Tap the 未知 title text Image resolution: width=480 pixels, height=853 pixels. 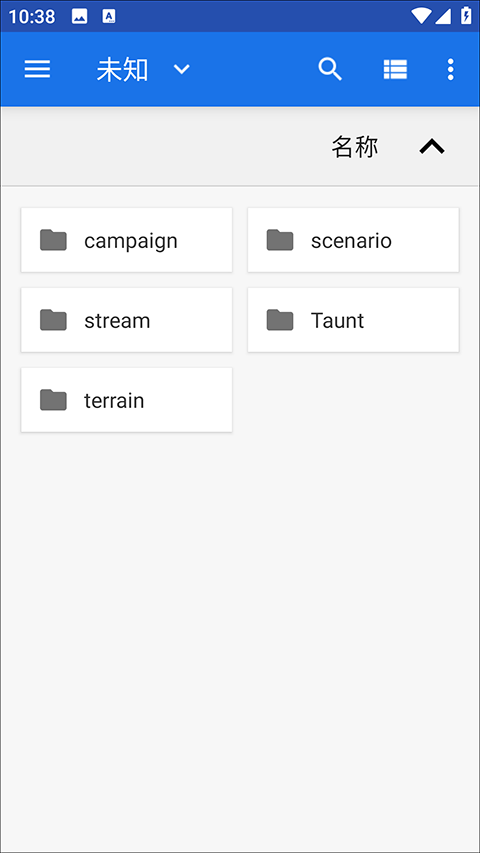coord(122,70)
